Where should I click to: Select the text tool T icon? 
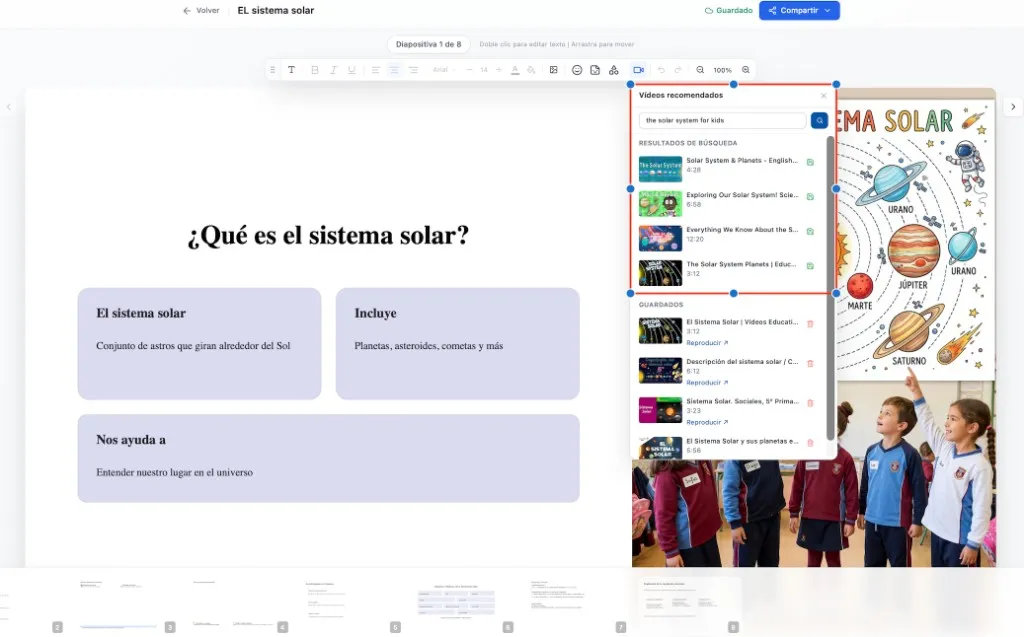click(291, 70)
